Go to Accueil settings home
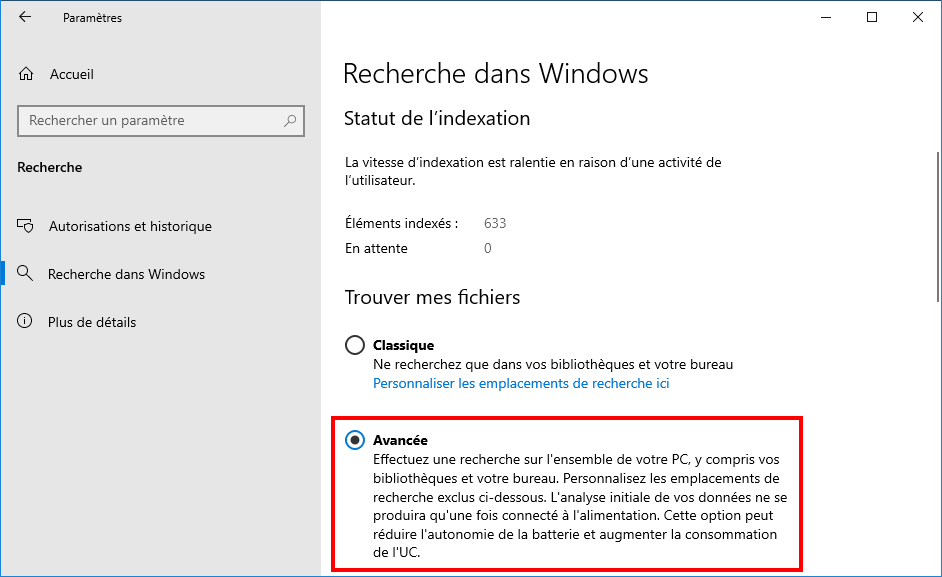This screenshot has width=942, height=577. click(71, 74)
